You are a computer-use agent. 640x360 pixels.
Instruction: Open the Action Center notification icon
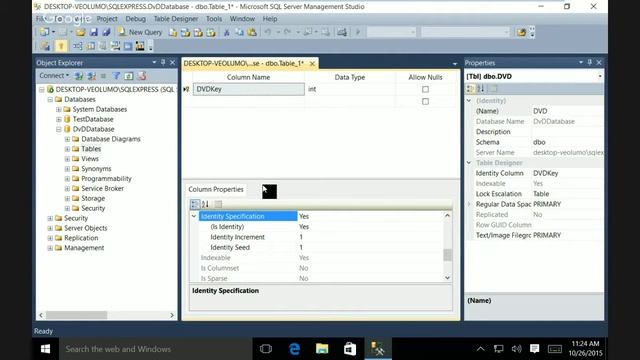tap(534, 349)
